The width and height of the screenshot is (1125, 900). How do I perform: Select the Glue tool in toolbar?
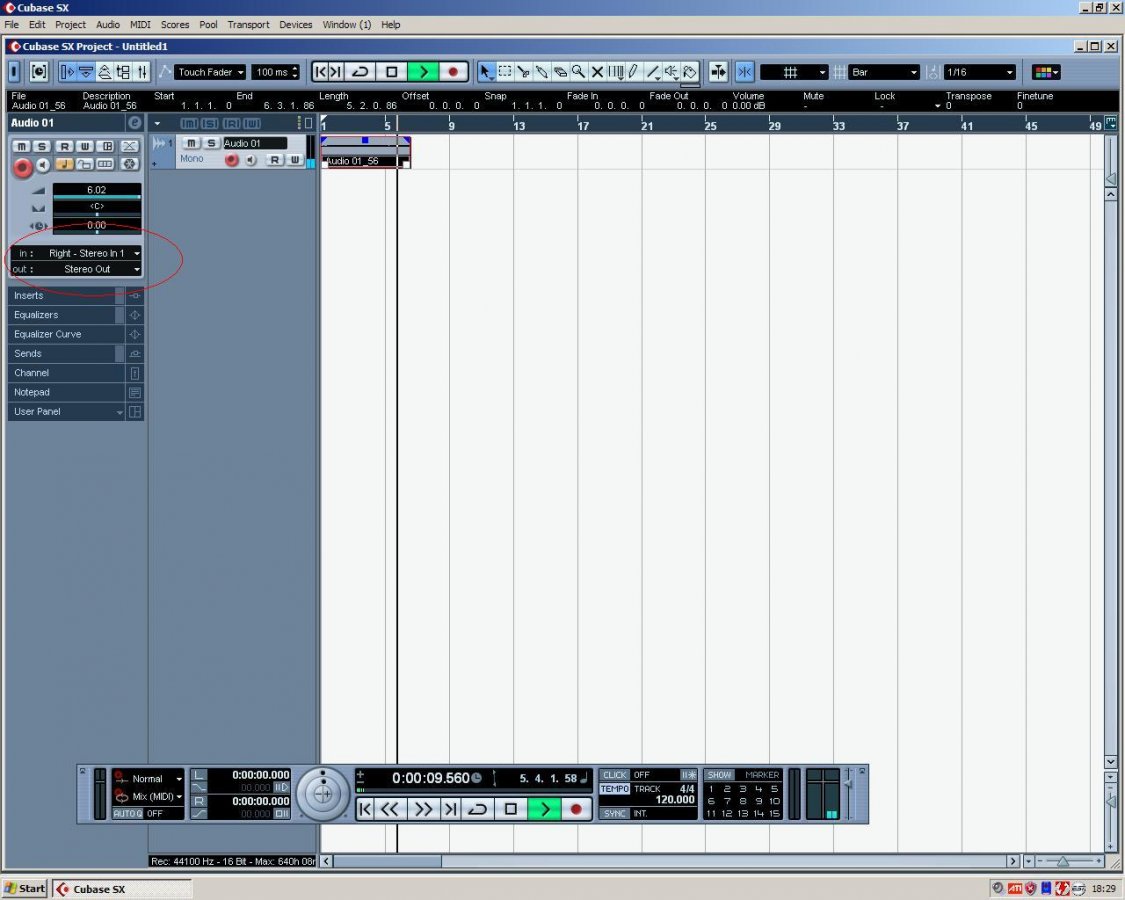coord(542,72)
